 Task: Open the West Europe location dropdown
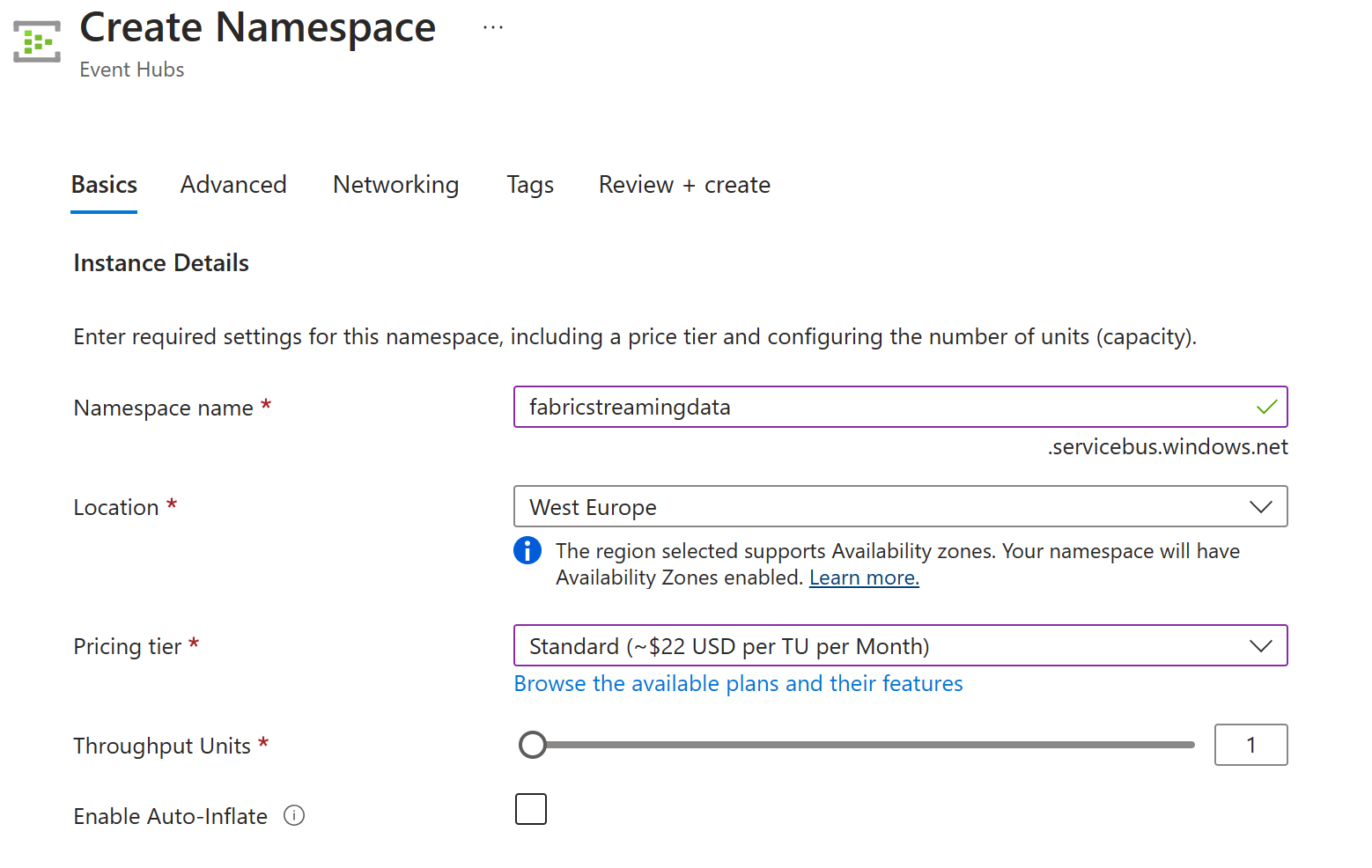pos(881,507)
